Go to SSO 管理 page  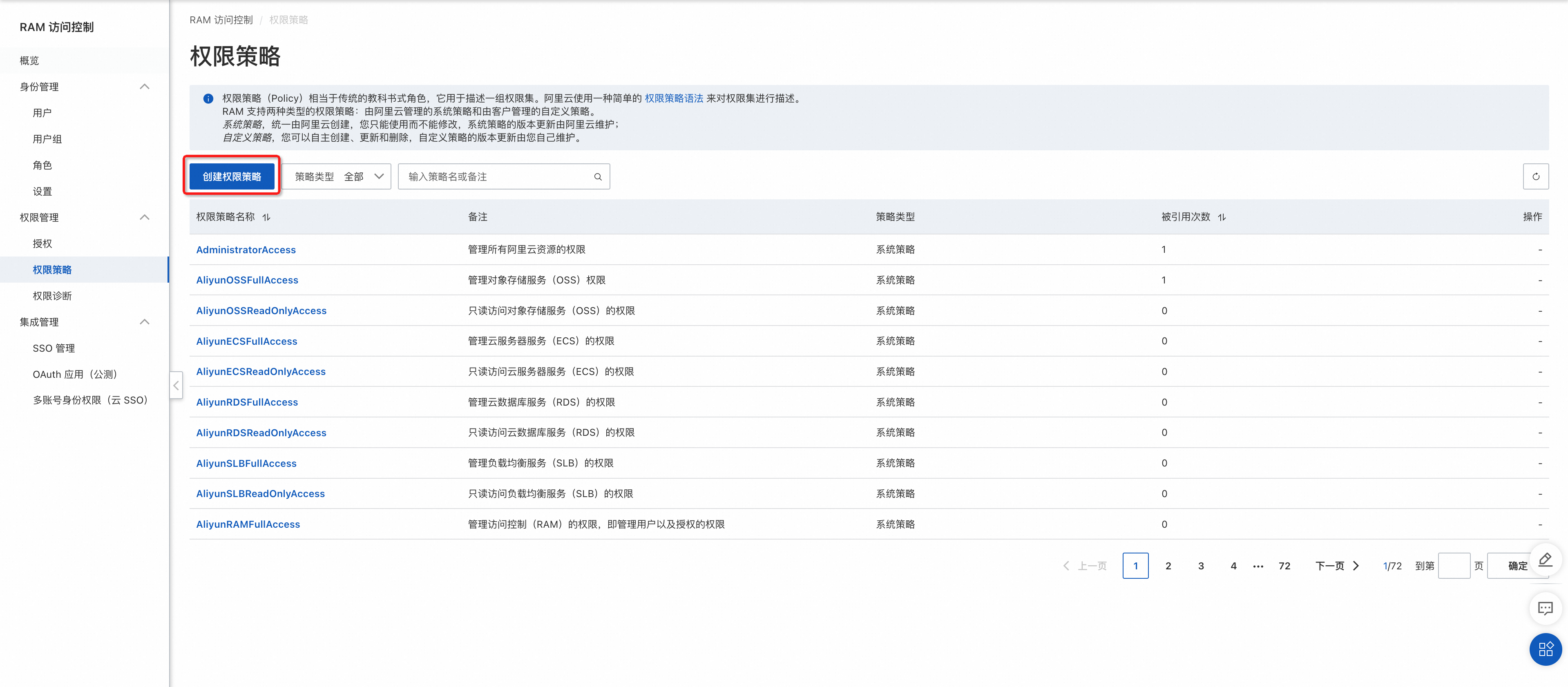(x=54, y=348)
